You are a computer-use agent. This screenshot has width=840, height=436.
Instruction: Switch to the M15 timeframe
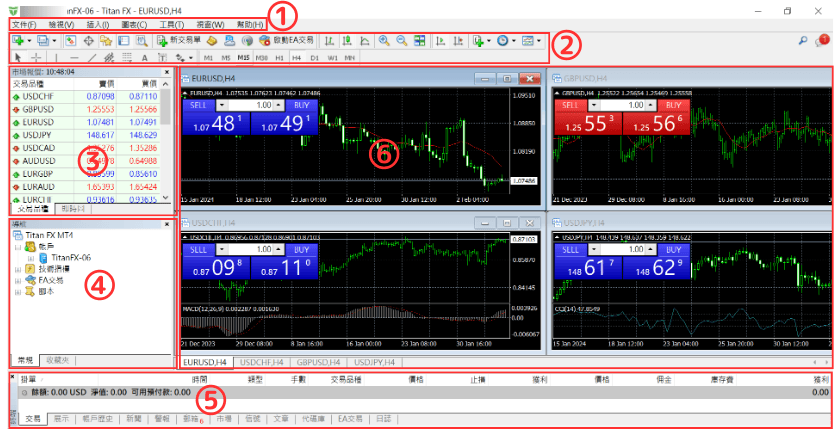[244, 58]
